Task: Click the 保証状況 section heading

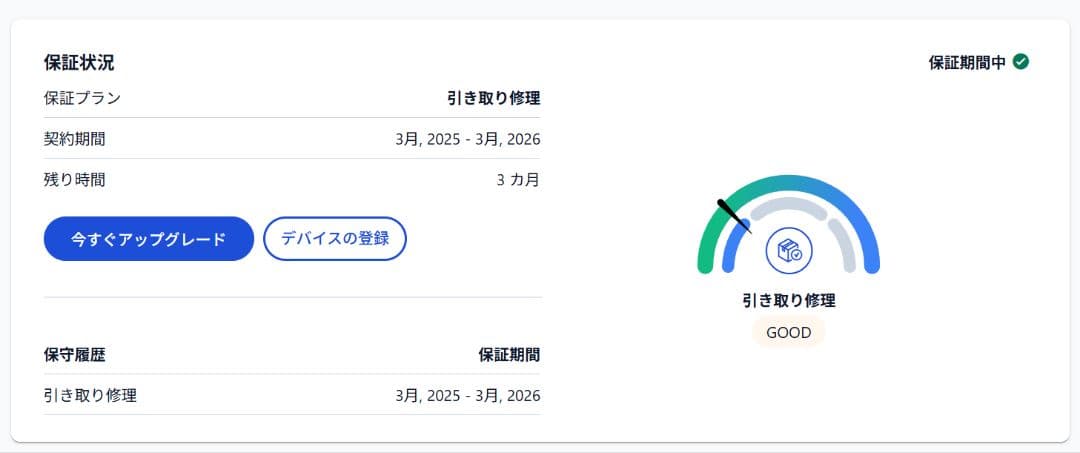Action: (x=79, y=62)
